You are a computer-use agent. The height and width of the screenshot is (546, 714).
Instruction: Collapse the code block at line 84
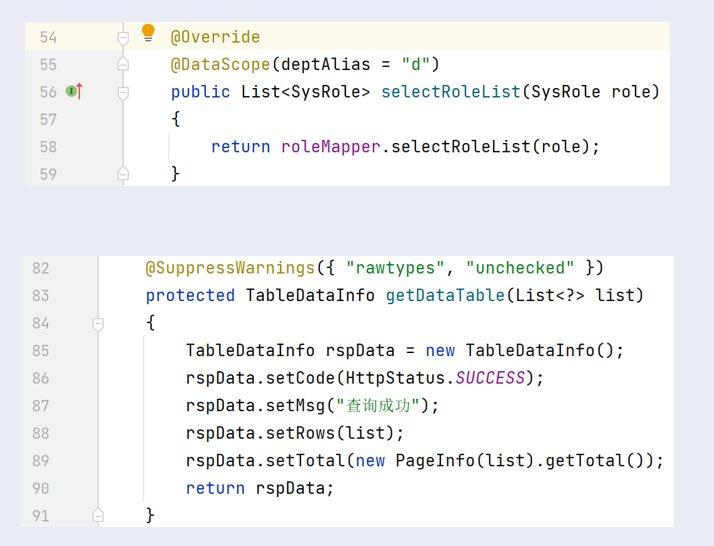click(x=98, y=324)
